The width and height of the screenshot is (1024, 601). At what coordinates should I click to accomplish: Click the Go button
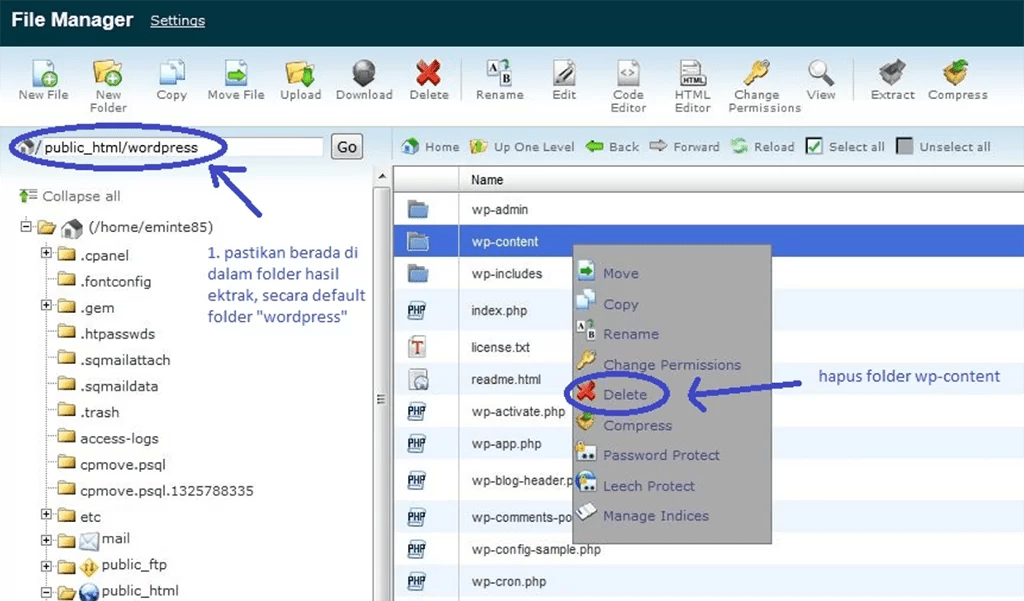click(x=347, y=147)
